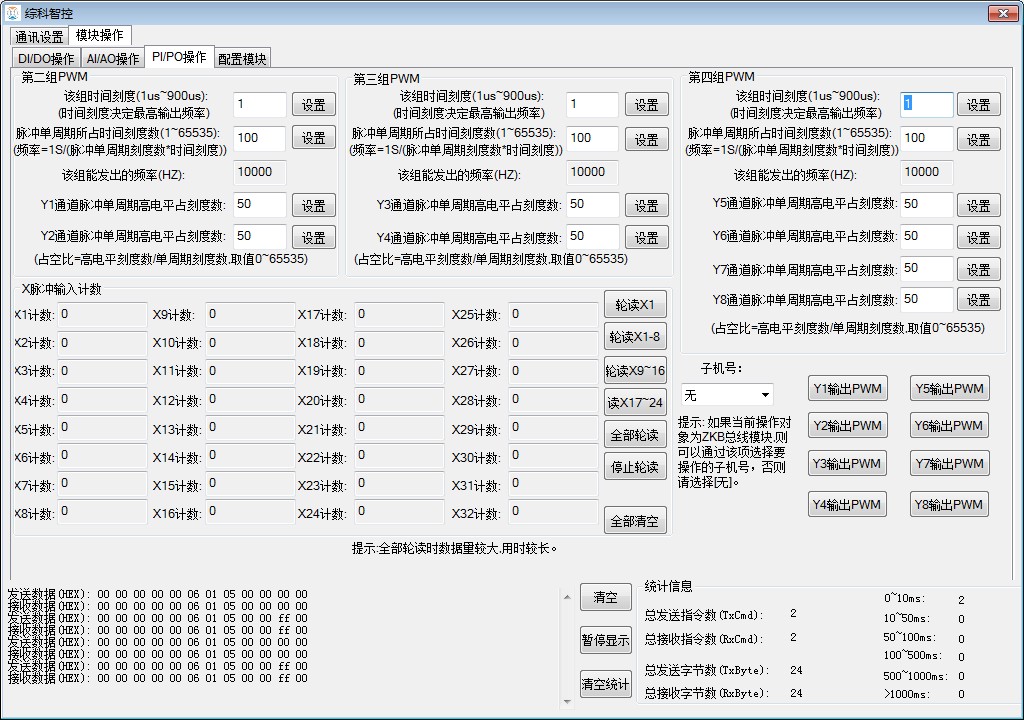Viewport: 1024px width, 720px height.
Task: Open the DI/DO操作 tab
Action: tap(46, 59)
